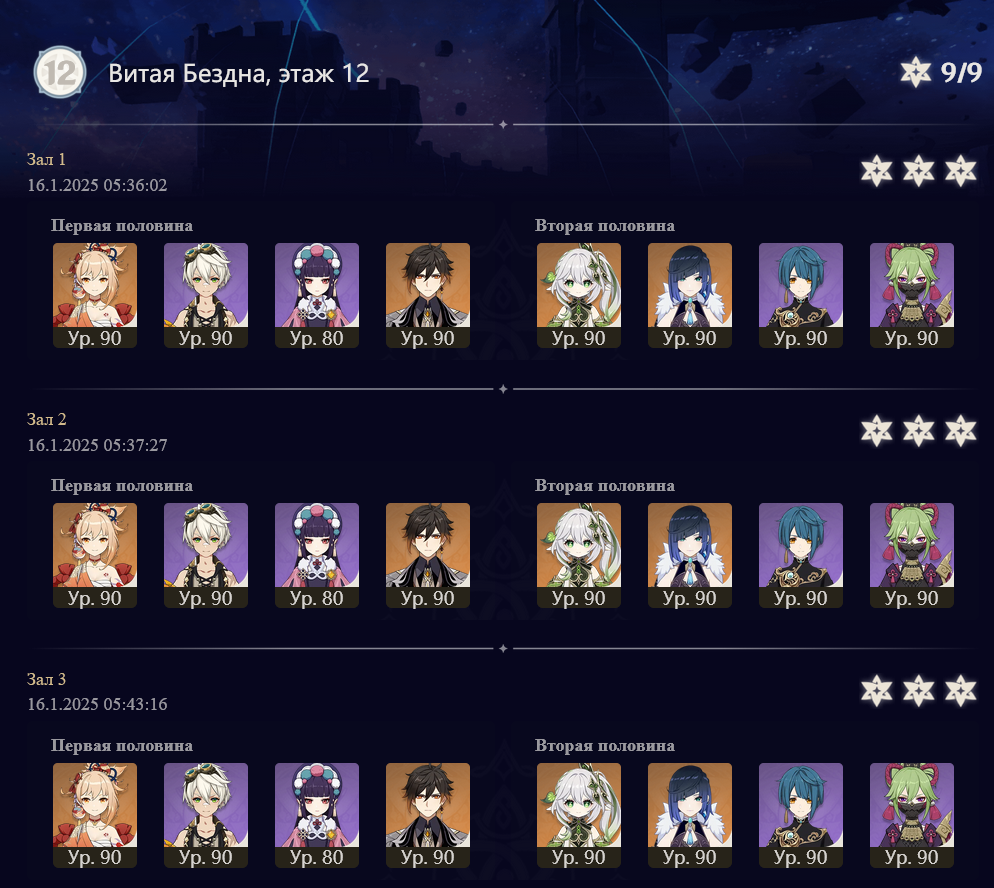The width and height of the screenshot is (994, 888).
Task: Click the Зал 3 timestamp 05:43:16
Action: coord(136,704)
